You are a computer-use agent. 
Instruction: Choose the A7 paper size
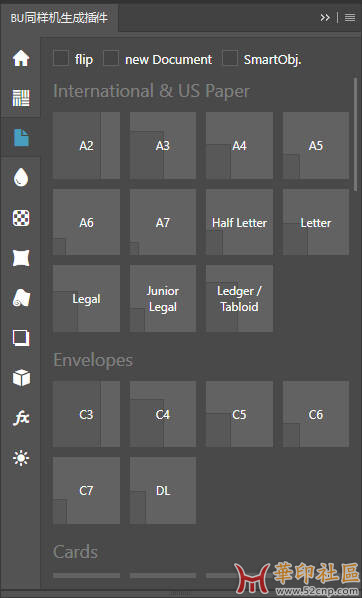pos(163,222)
